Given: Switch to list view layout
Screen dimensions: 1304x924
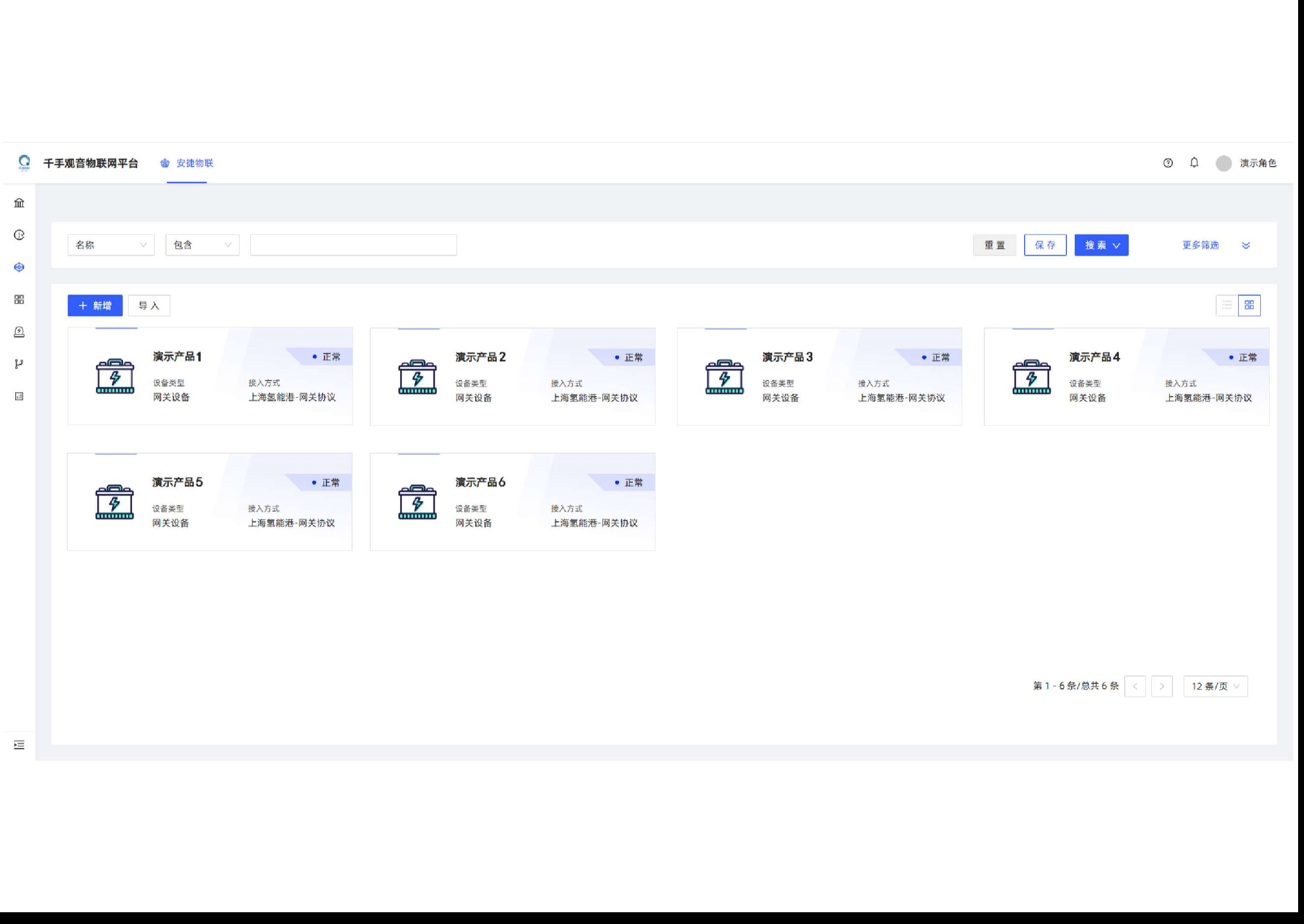Looking at the screenshot, I should pyautogui.click(x=1226, y=306).
